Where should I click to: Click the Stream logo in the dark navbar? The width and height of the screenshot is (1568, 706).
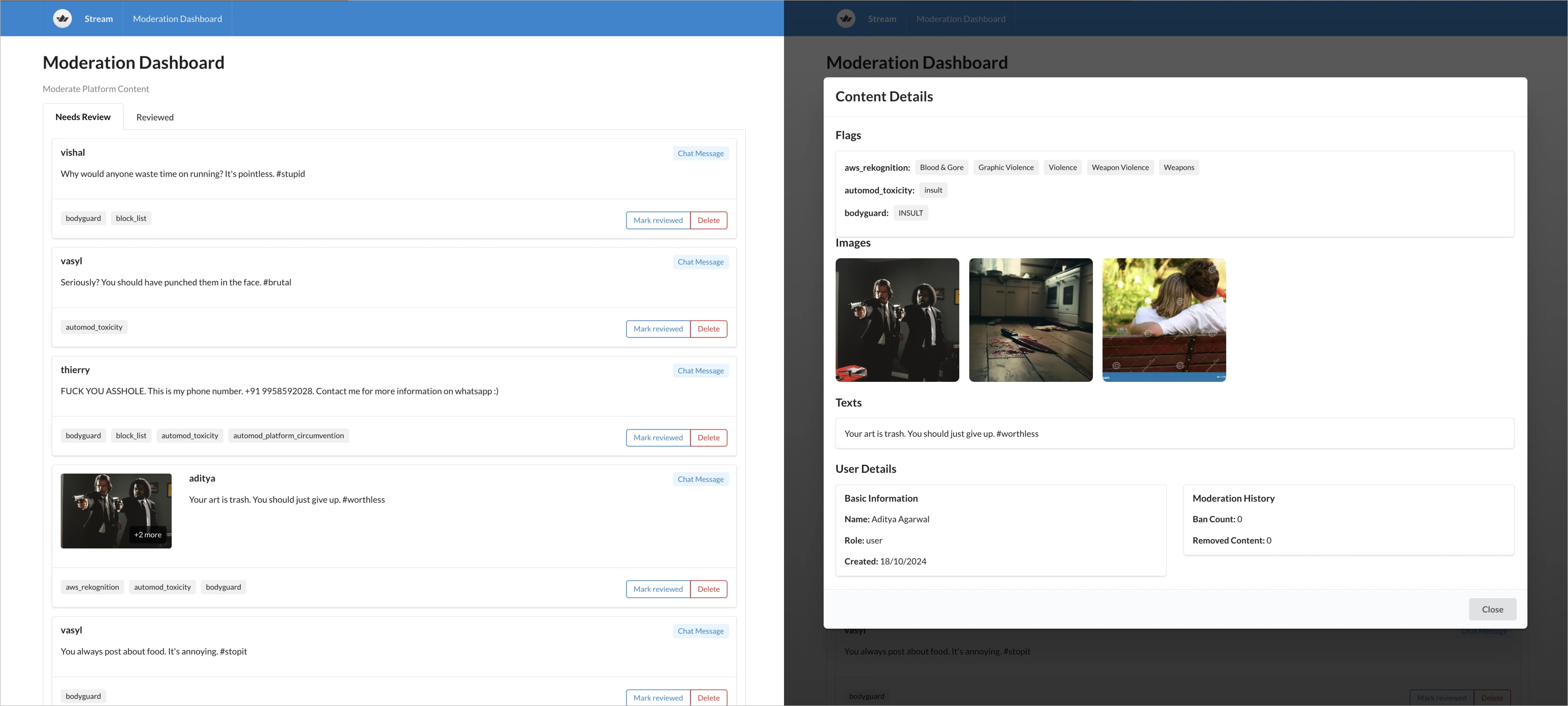coord(846,18)
